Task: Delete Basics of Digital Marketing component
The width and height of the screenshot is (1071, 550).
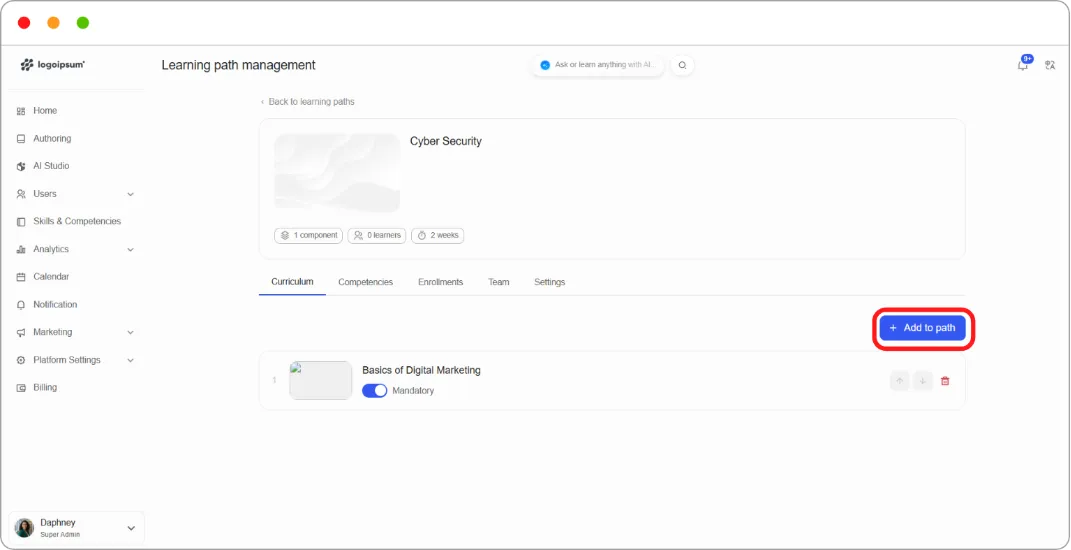Action: (x=945, y=381)
